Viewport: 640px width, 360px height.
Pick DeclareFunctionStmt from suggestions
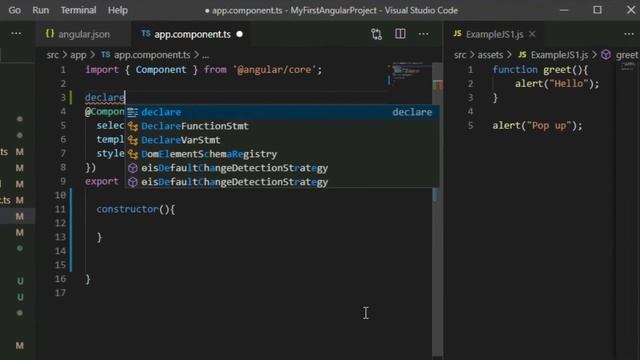click(x=282, y=126)
